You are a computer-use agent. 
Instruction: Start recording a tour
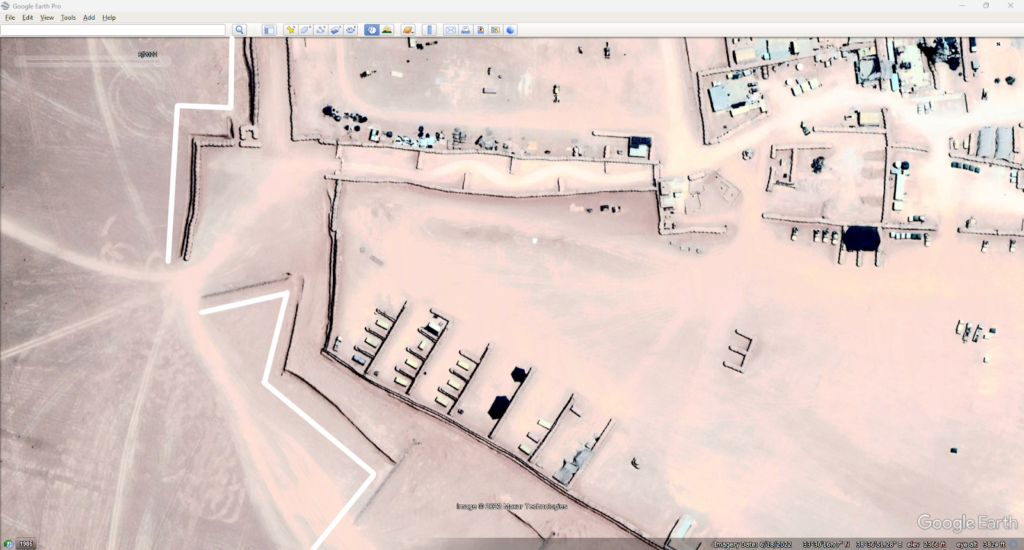coord(350,30)
